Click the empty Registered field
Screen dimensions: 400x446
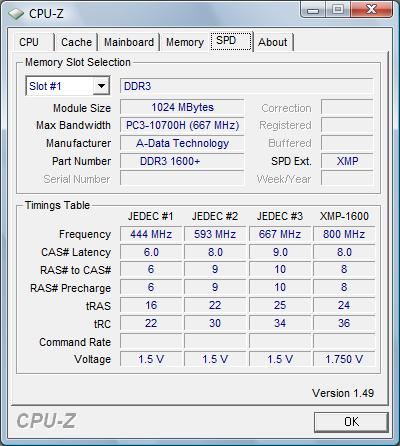347,125
